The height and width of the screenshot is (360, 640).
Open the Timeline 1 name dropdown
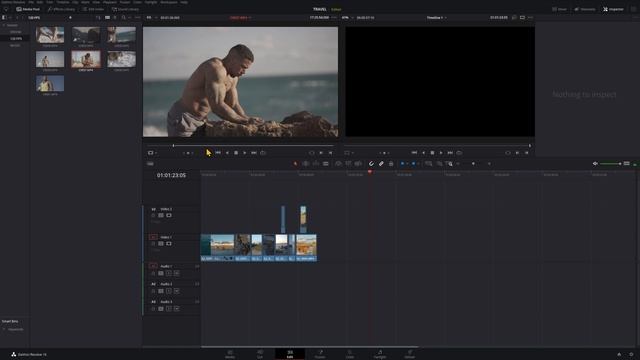[x=436, y=18]
